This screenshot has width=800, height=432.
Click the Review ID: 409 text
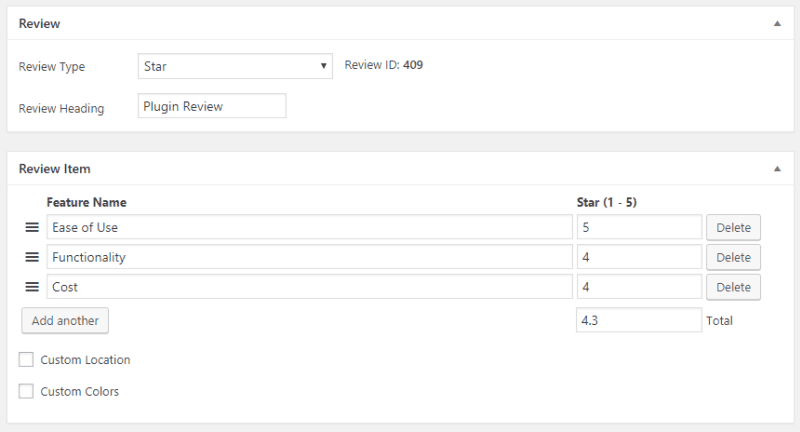[x=384, y=65]
